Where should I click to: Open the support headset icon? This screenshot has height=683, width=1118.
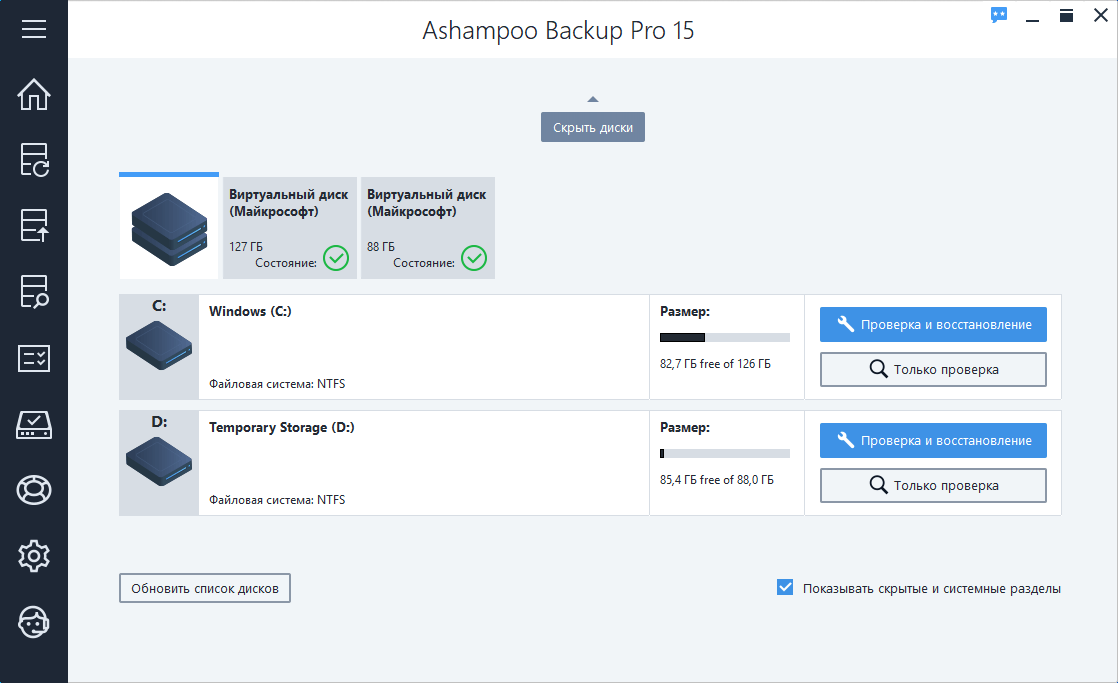click(34, 621)
